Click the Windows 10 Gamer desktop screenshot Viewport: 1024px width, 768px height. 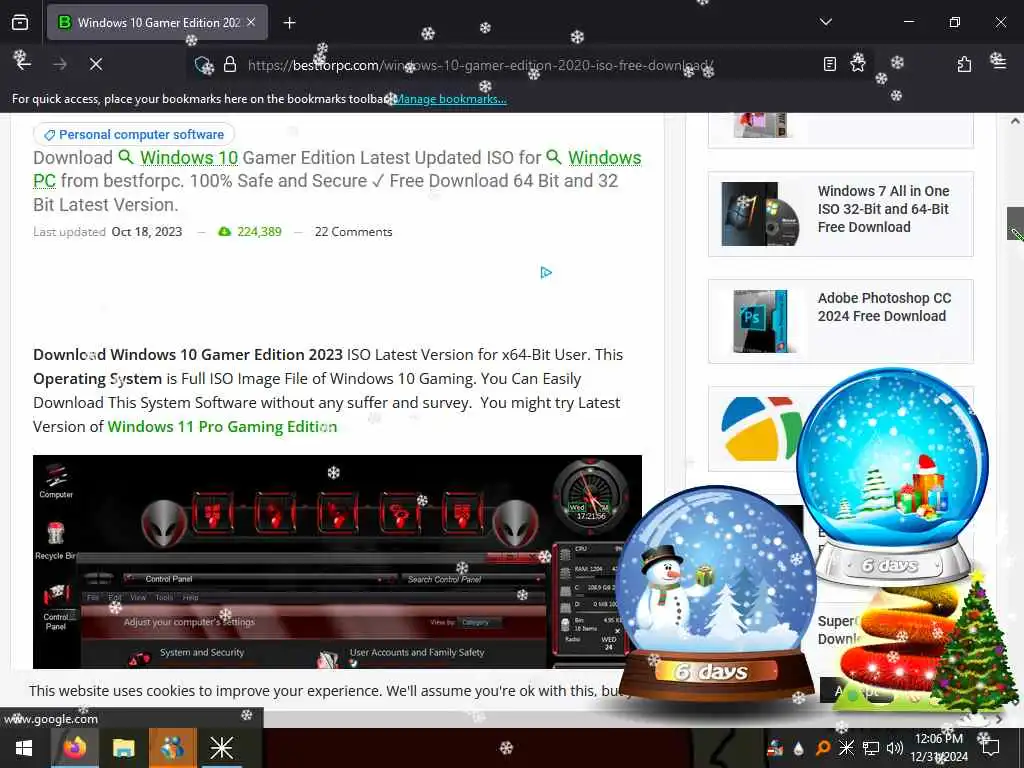click(337, 562)
